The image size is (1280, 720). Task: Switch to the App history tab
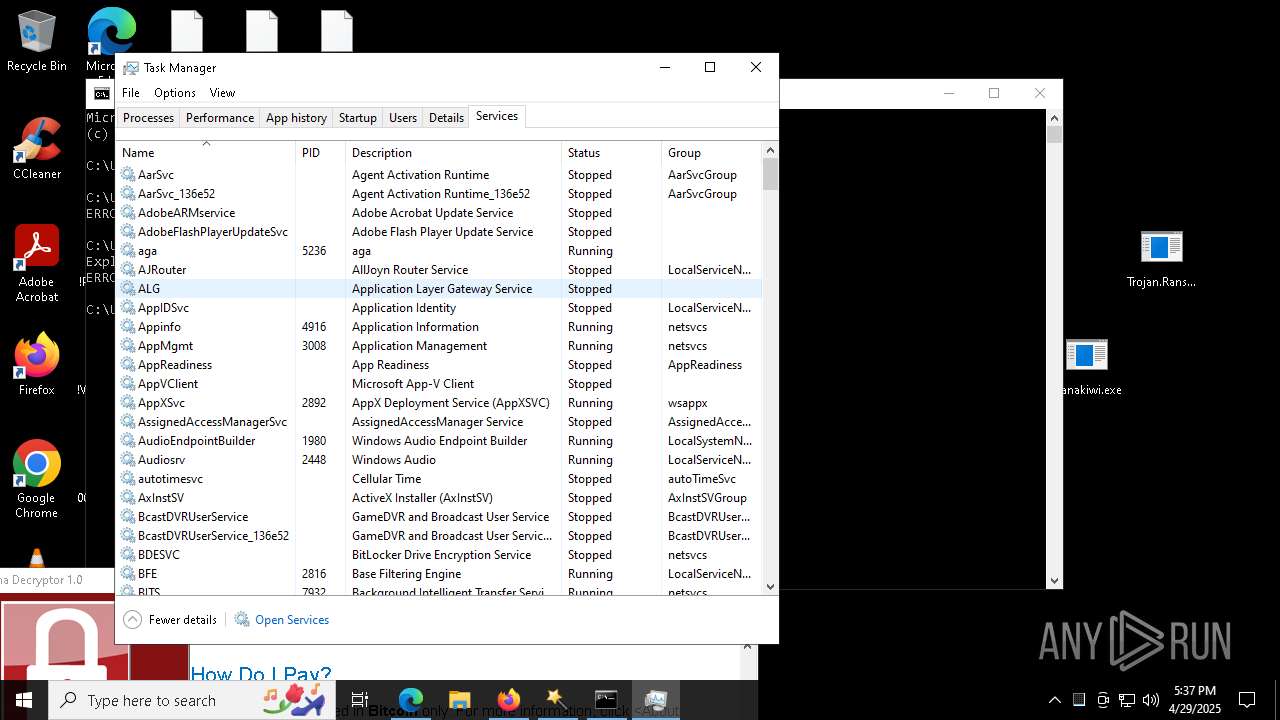(x=296, y=117)
